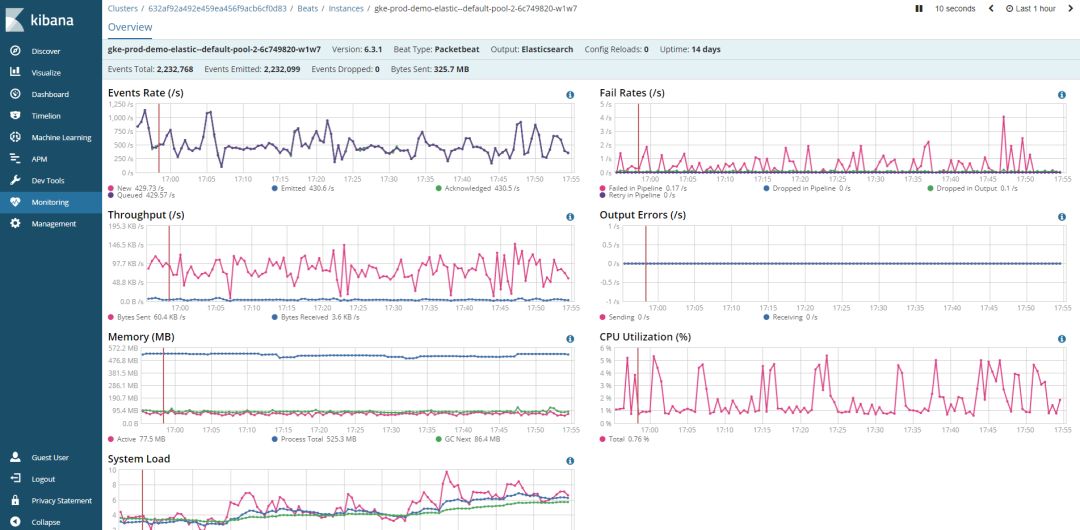Click Events Total value 2,232,768
The height and width of the screenshot is (530, 1080).
(175, 69)
